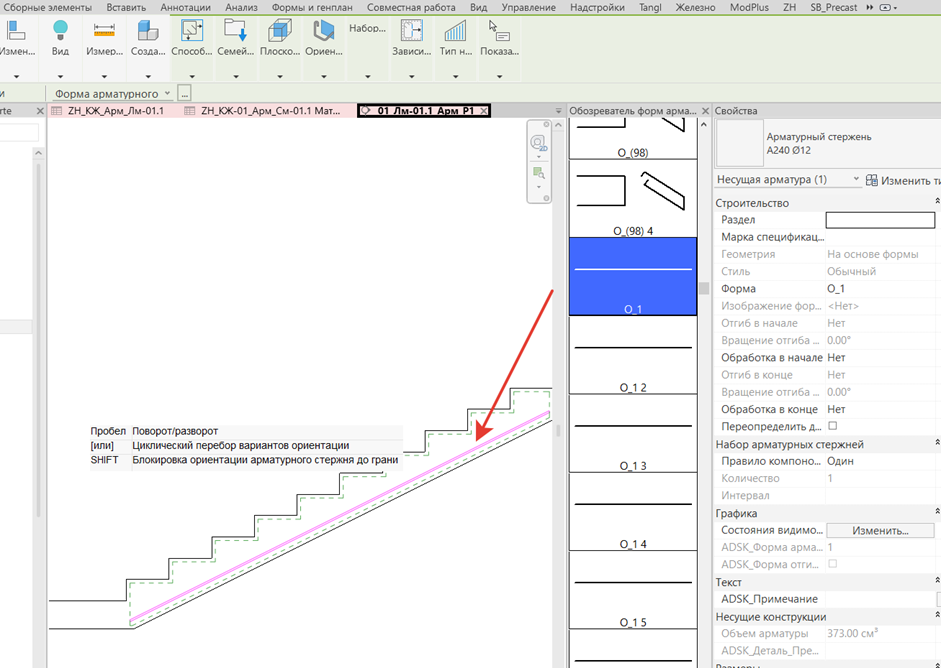
Task: Open the Управление ribbon tab
Action: (529, 8)
